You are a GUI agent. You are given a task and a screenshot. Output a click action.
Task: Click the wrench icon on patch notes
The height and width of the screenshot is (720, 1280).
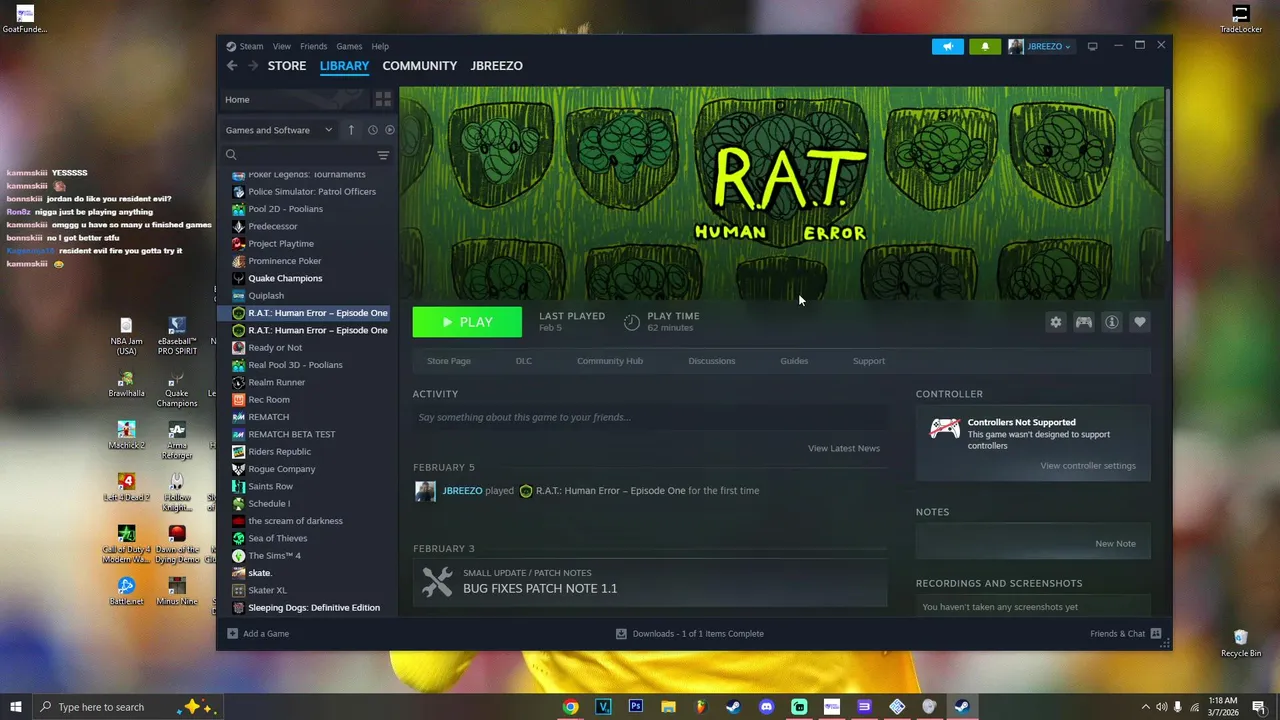click(x=437, y=582)
